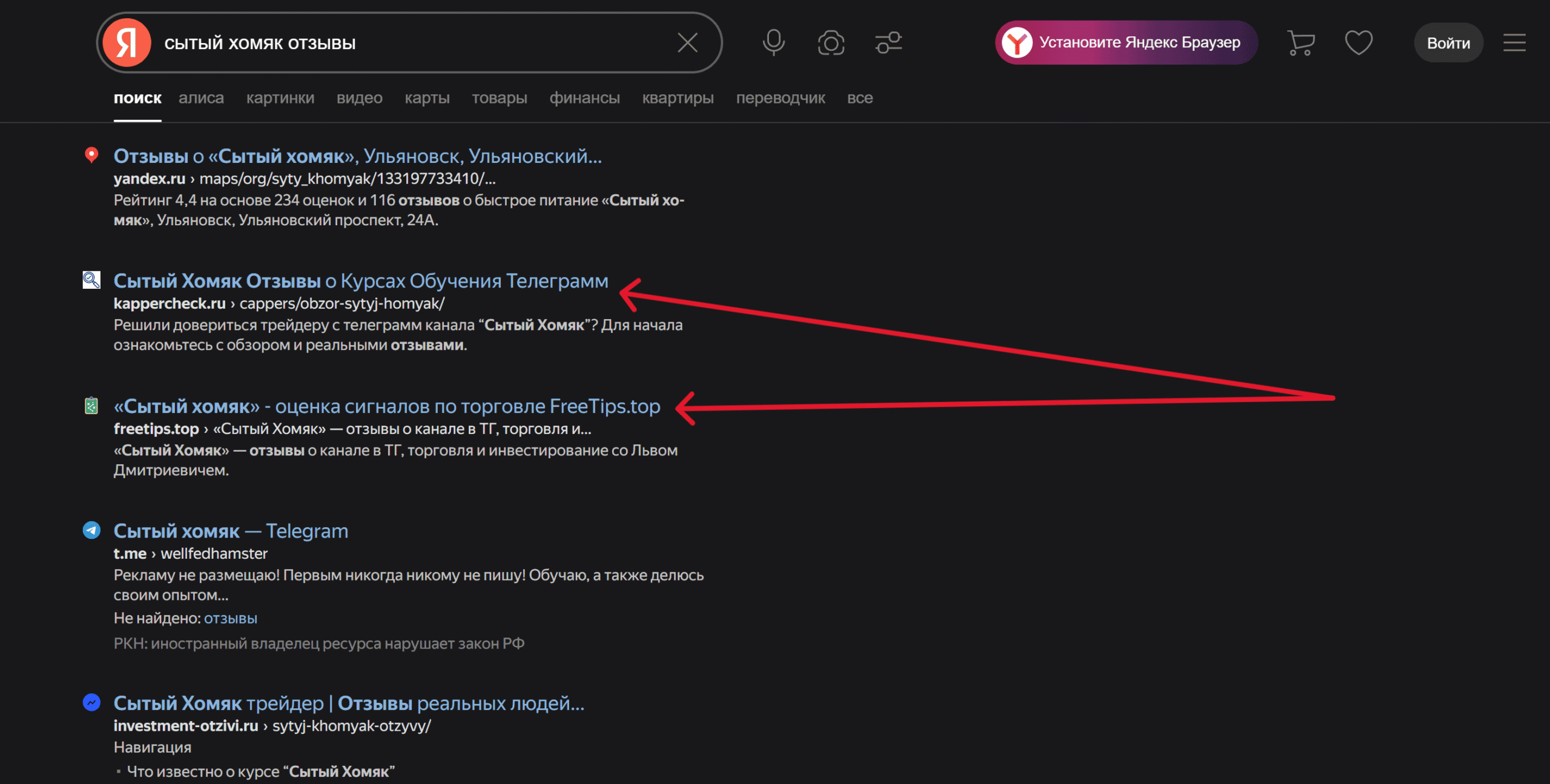The width and height of the screenshot is (1550, 784).
Task: Click the investment-otzivi.ru blue favicon
Action: (91, 702)
